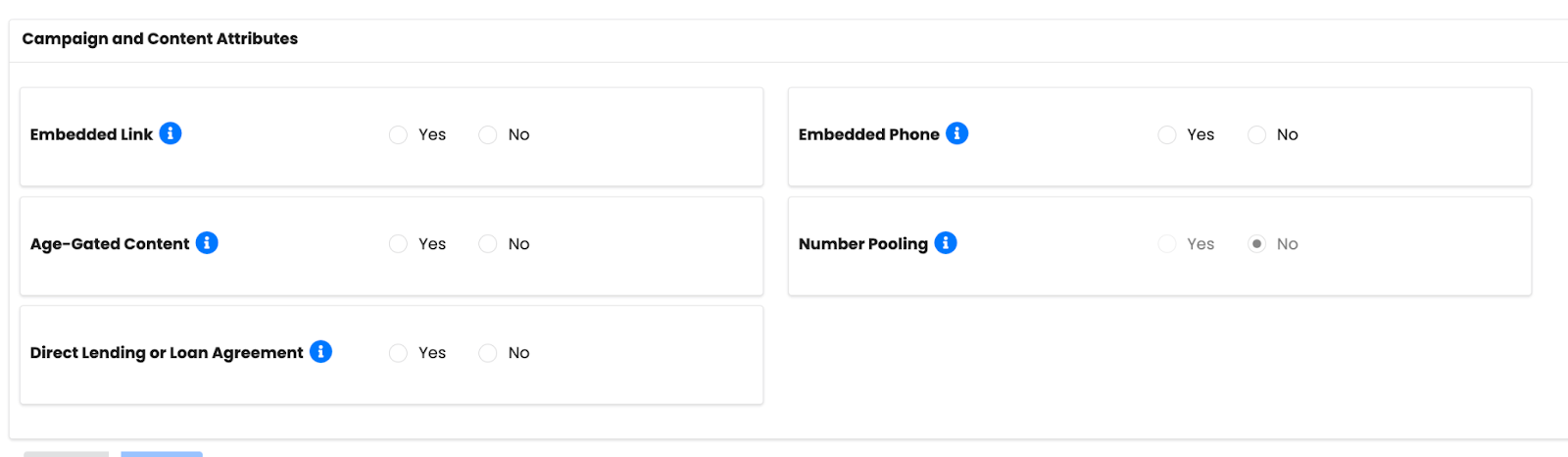Open the Embedded Phone info tooltip icon

957,133
